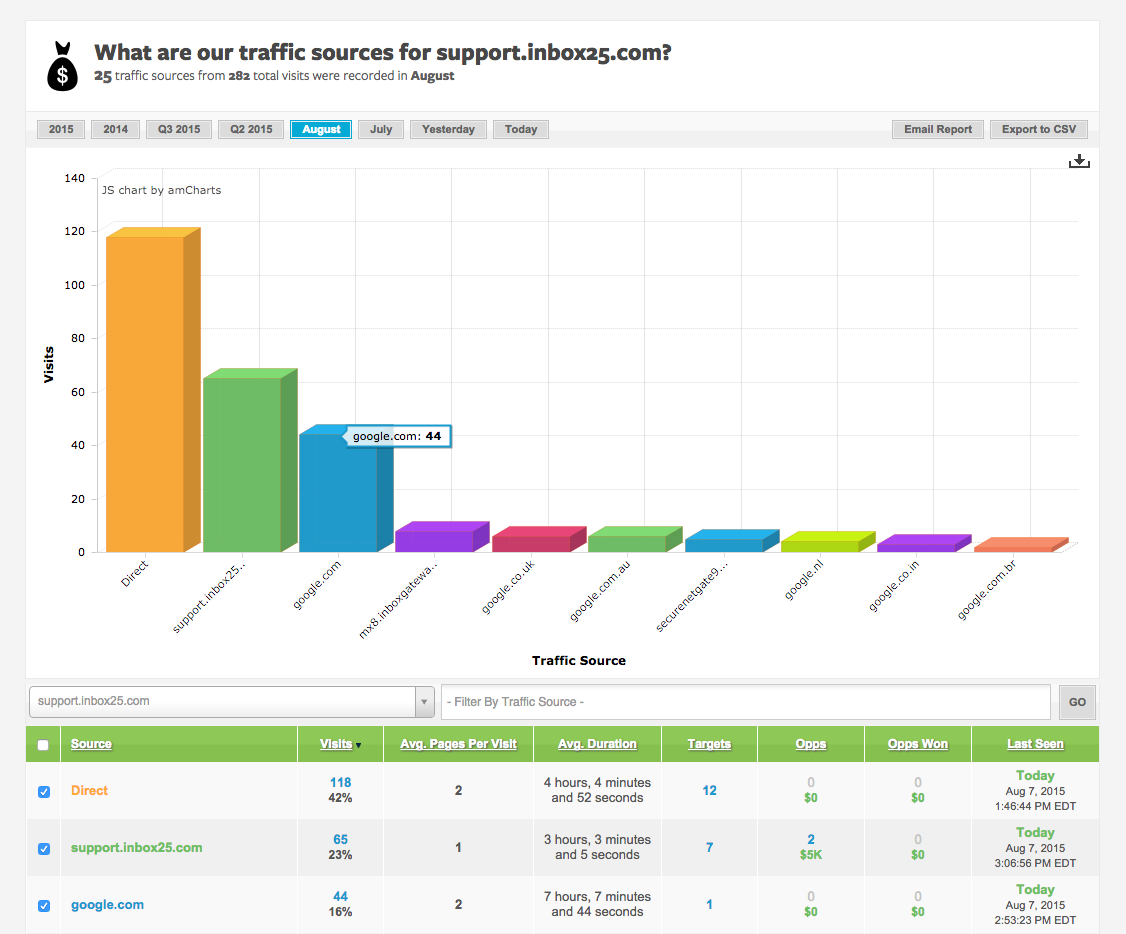Sort table by Last Seen column
Viewport: 1126px width, 934px height.
(x=1035, y=744)
